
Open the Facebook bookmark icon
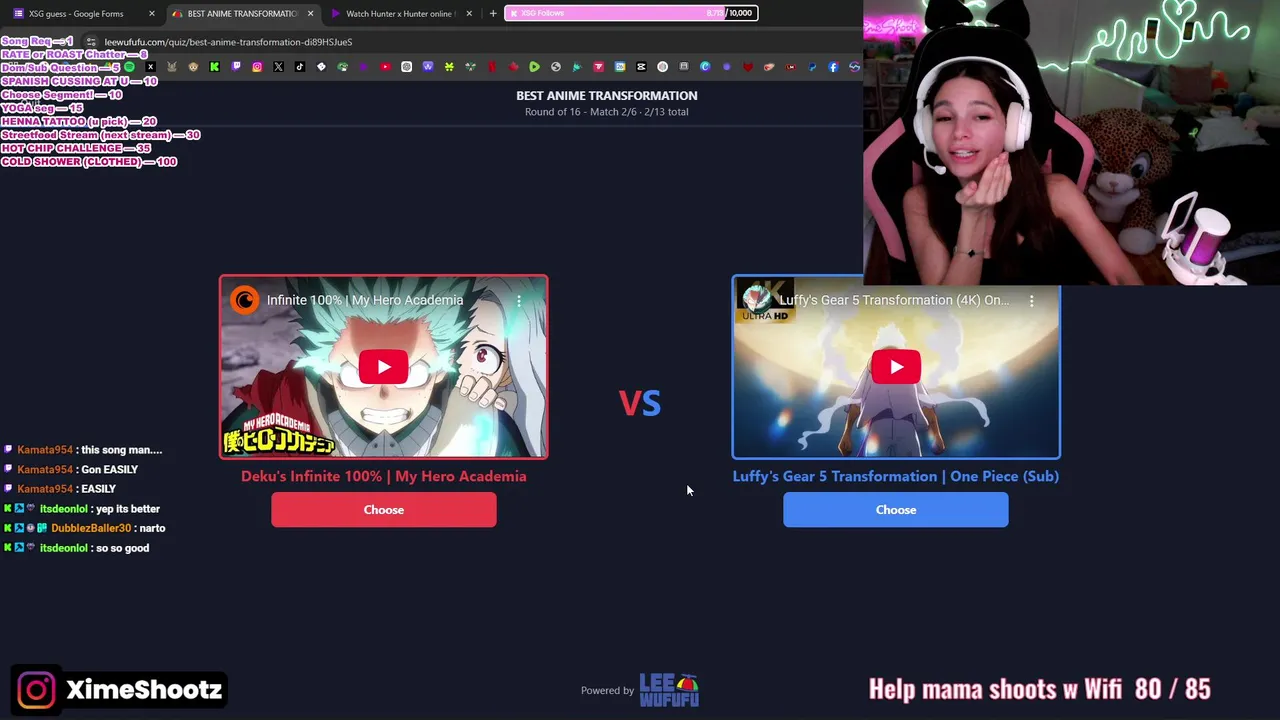(833, 67)
